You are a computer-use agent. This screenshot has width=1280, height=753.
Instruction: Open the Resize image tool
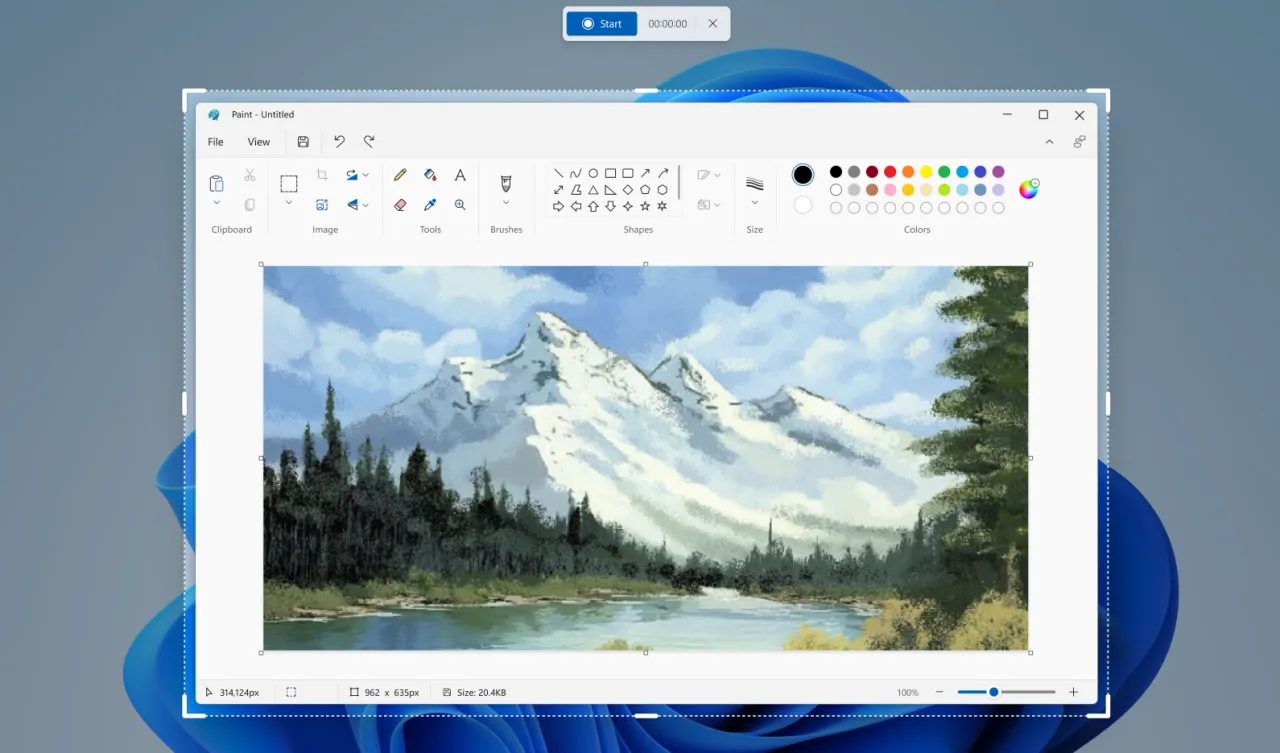click(322, 204)
